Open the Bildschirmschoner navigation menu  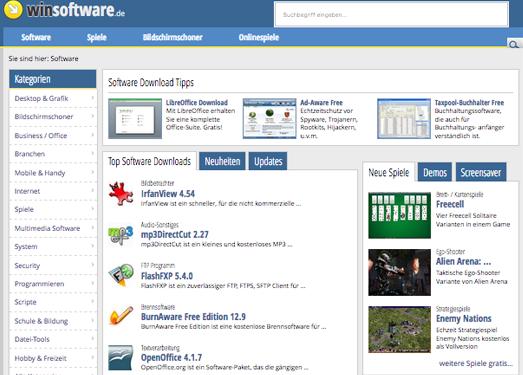172,37
